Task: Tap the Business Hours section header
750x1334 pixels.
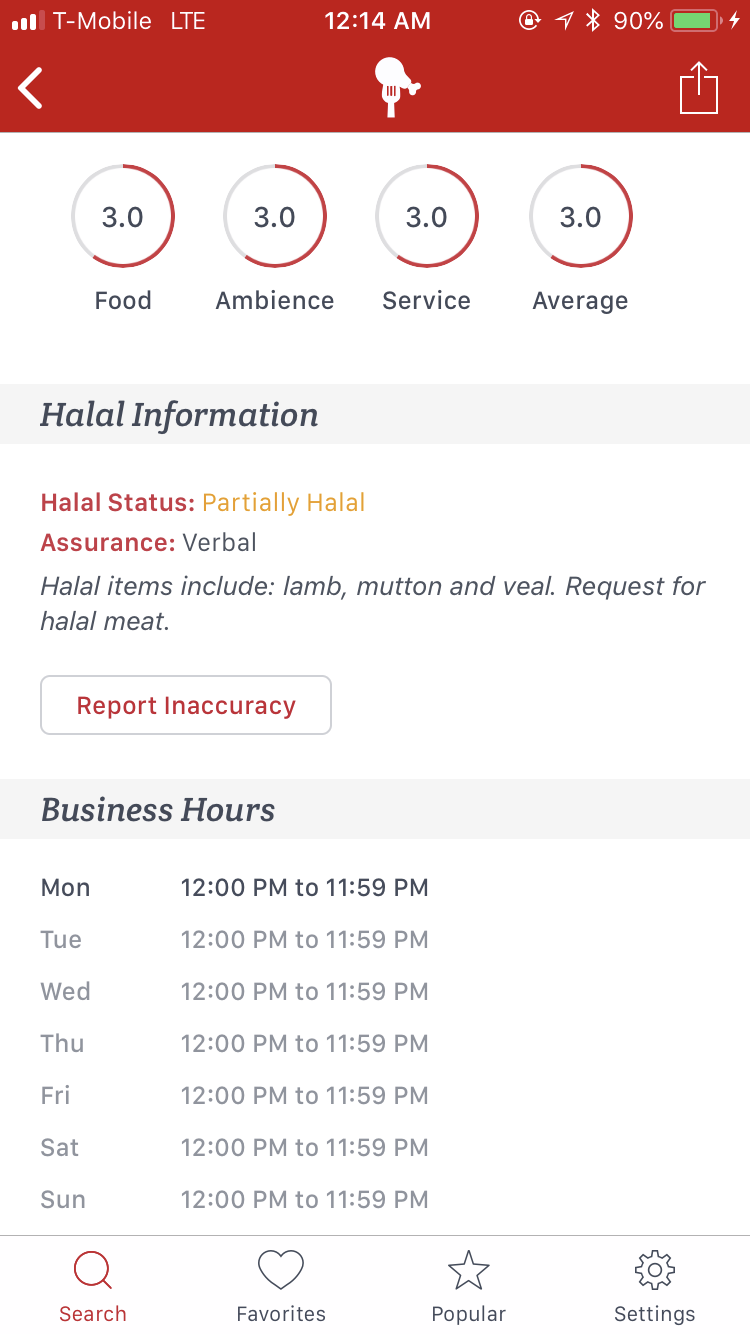Action: [x=158, y=809]
